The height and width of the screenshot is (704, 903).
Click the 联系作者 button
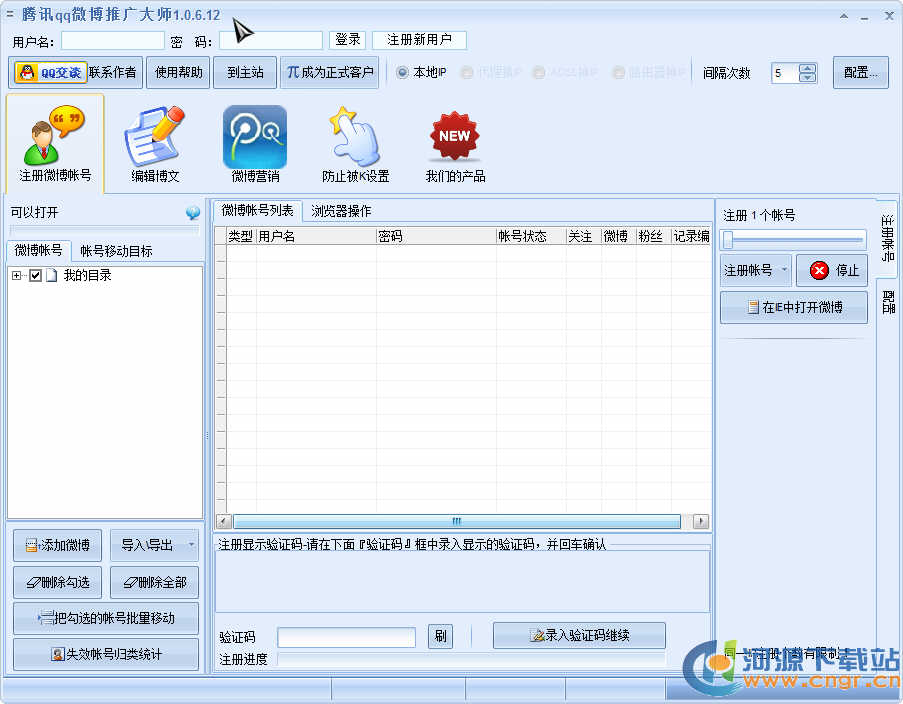point(113,73)
